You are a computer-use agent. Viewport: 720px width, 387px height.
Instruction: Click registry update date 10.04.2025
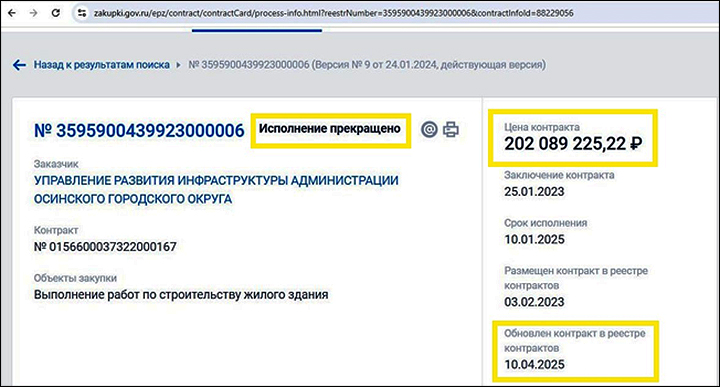tap(534, 365)
